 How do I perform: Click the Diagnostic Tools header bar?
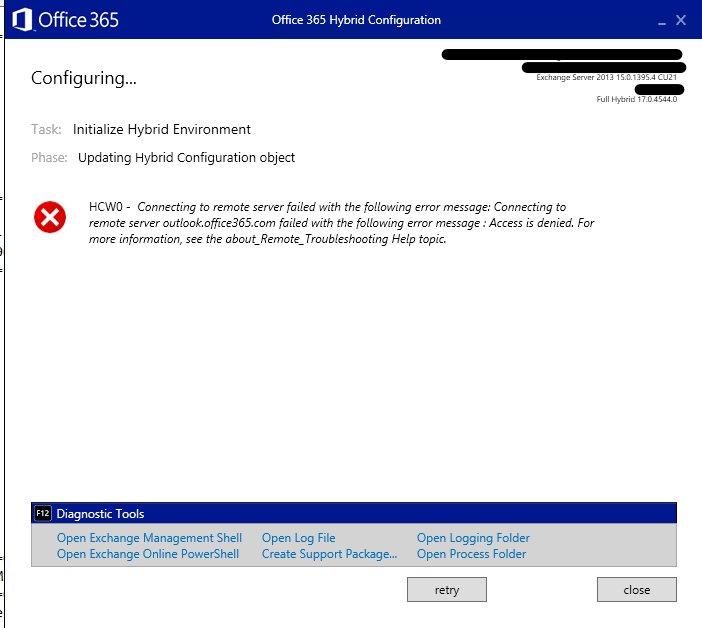point(354,513)
